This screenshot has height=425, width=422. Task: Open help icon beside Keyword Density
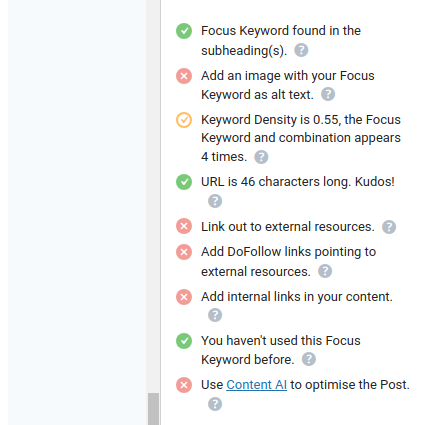coord(261,157)
